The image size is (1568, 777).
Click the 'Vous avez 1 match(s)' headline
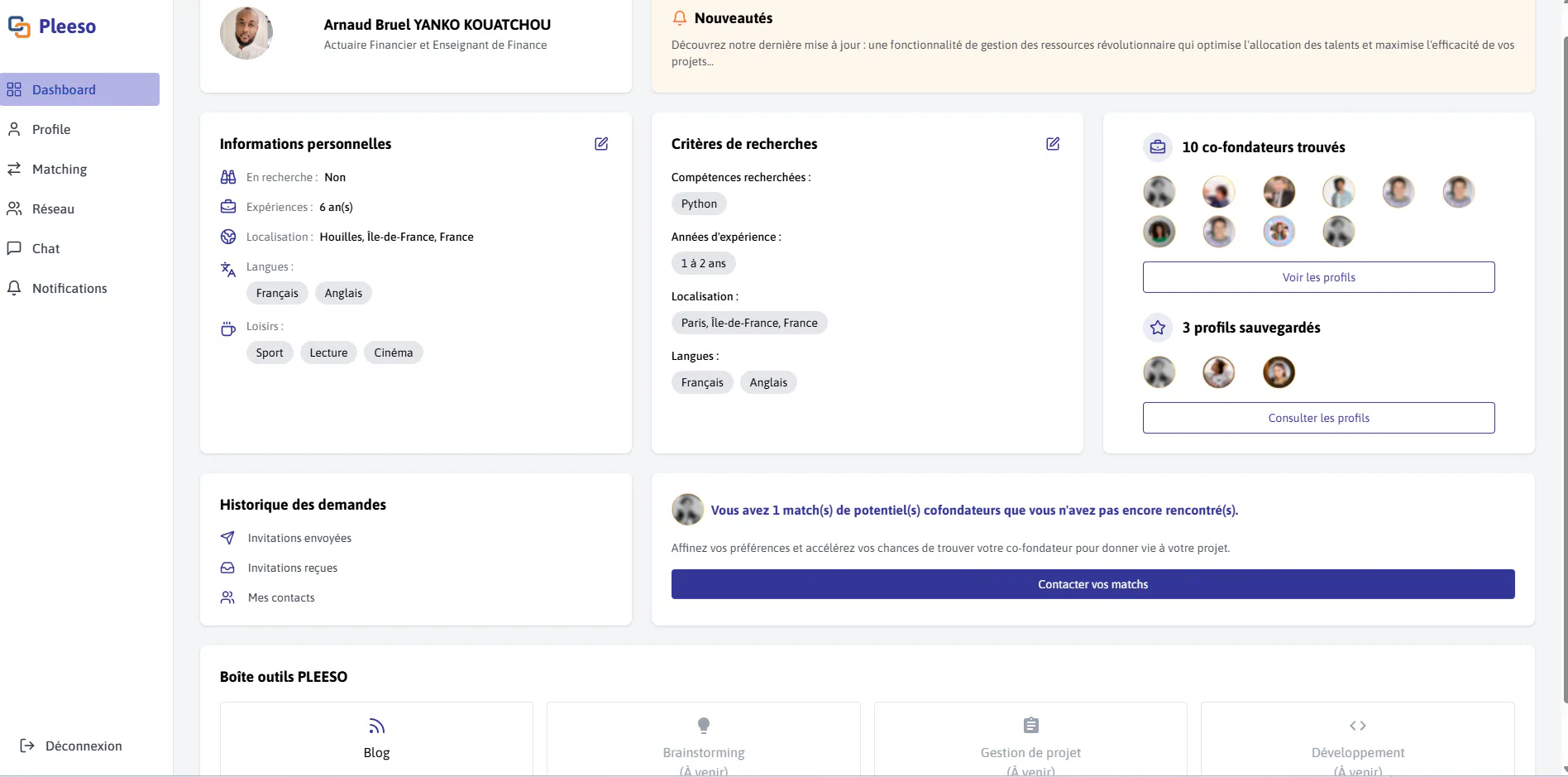pos(974,511)
